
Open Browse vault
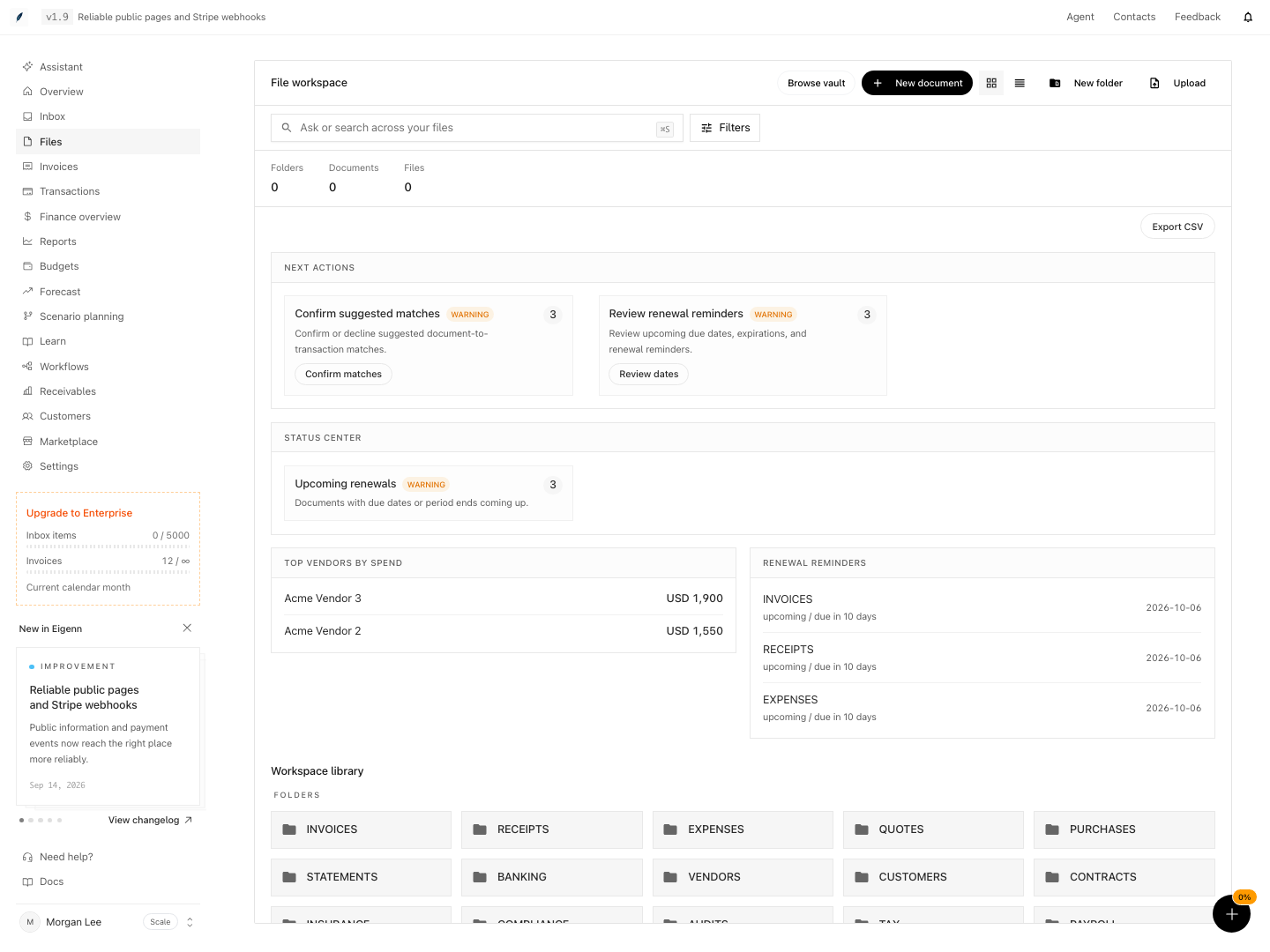[x=816, y=83]
